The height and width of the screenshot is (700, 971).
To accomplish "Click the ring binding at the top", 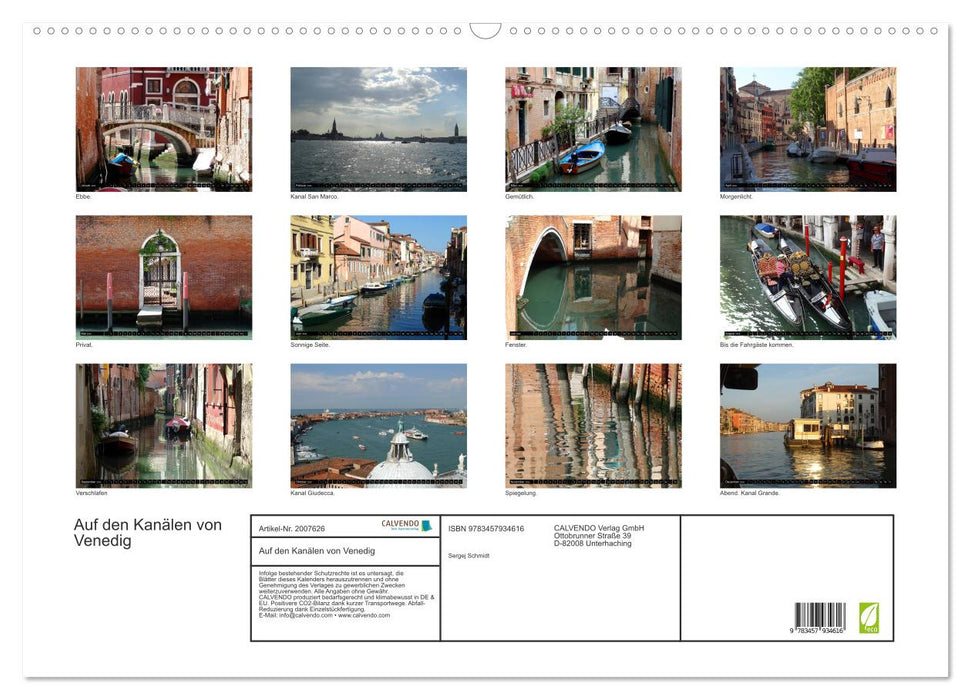I will pyautogui.click(x=485, y=32).
